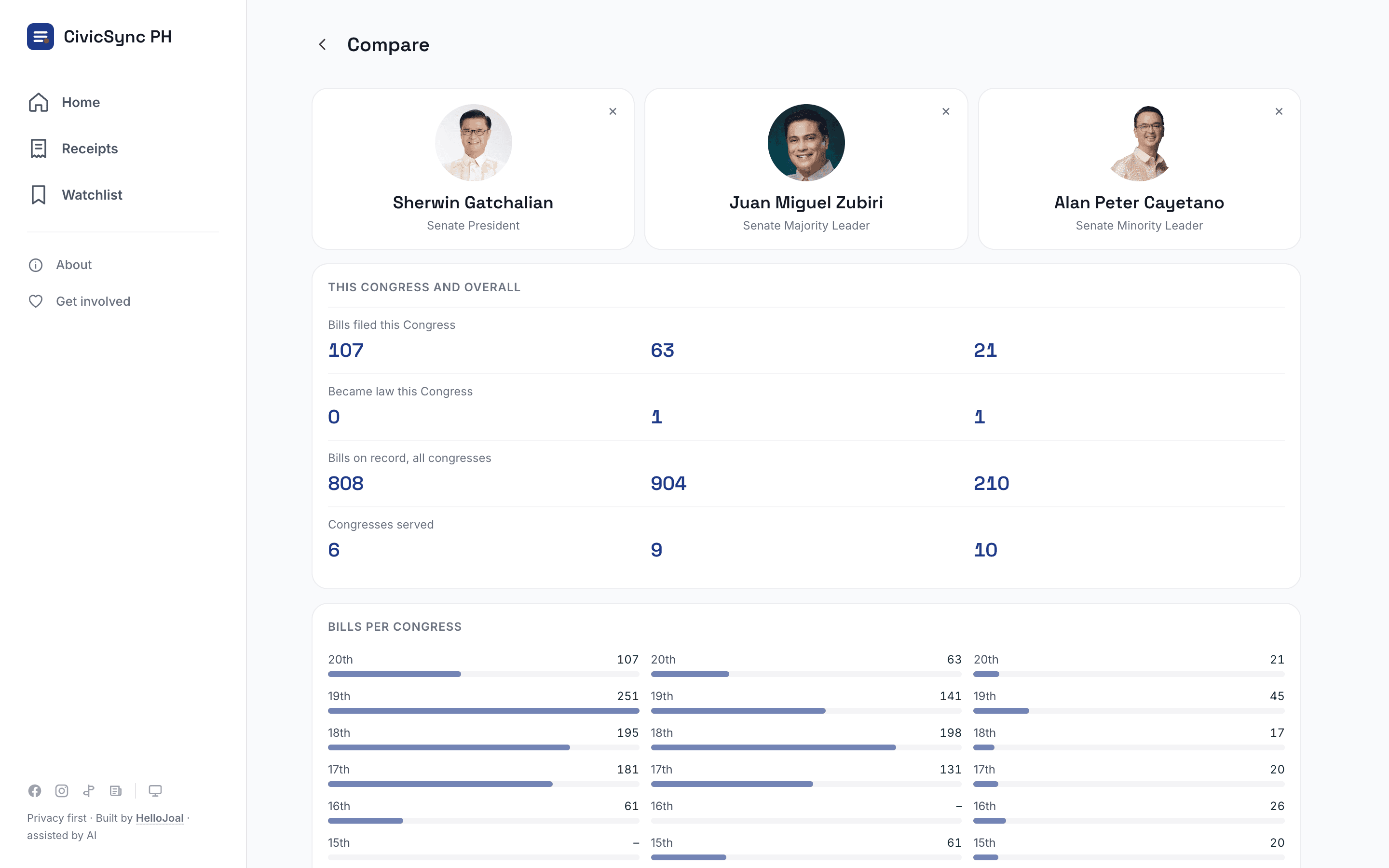The width and height of the screenshot is (1389, 868).
Task: Click Gatchalian's 17th Congress bar of 181
Action: click(x=440, y=784)
